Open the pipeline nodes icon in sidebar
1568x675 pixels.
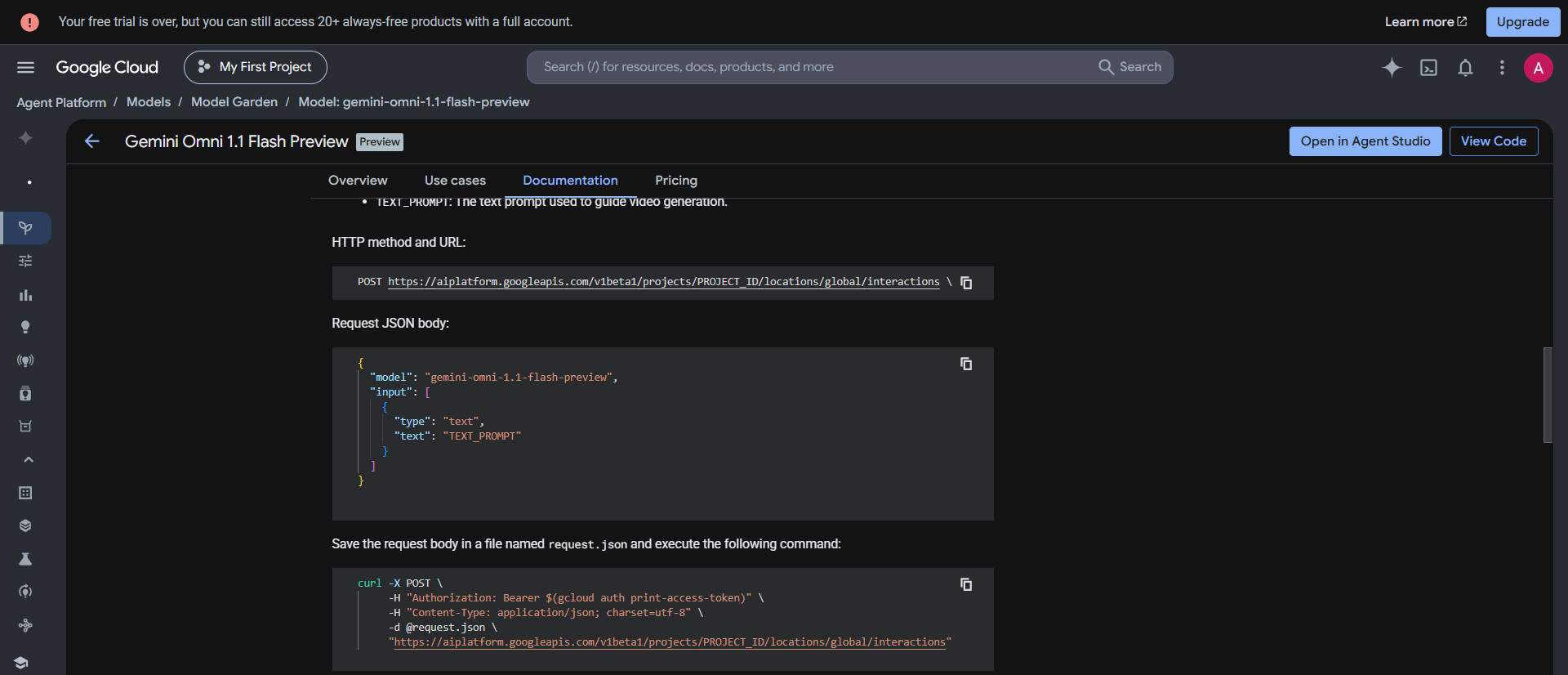pyautogui.click(x=25, y=625)
